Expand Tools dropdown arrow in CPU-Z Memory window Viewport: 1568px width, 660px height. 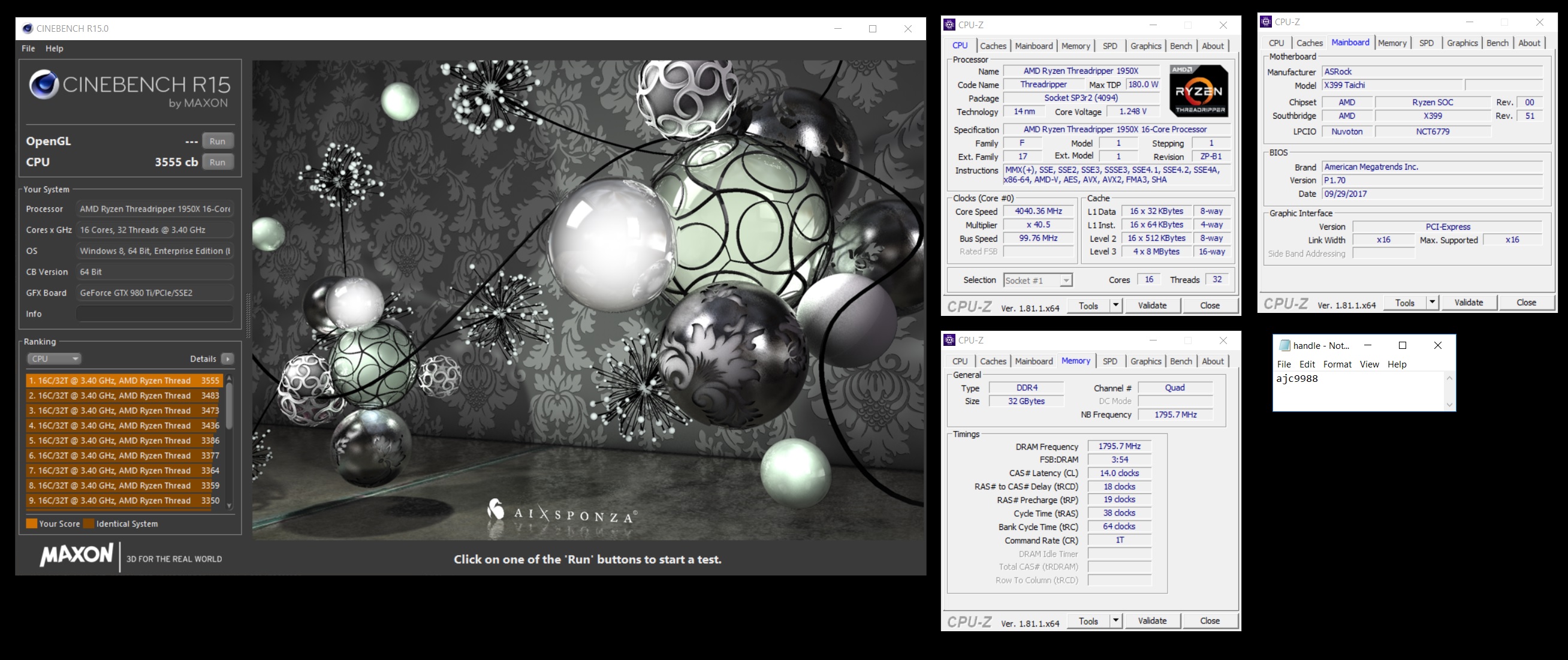click(1115, 621)
